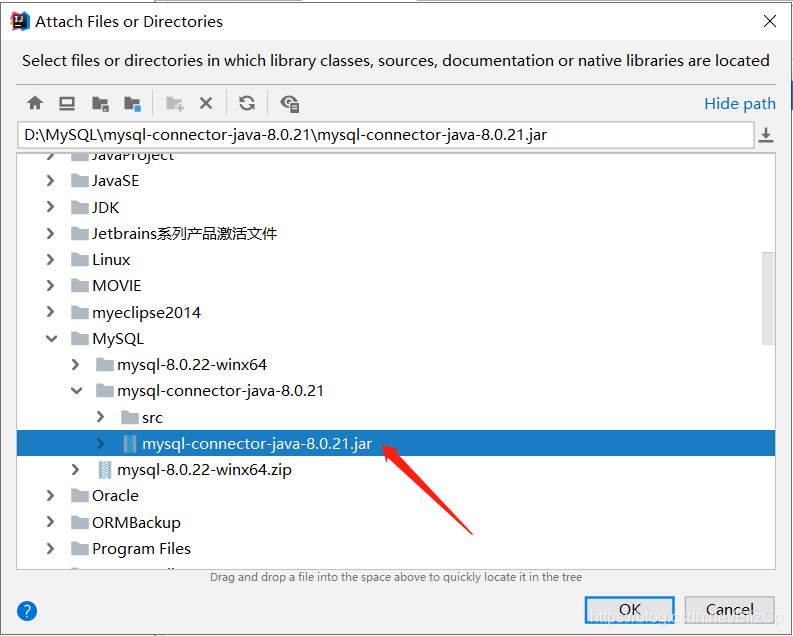Image resolution: width=793 pixels, height=636 pixels.
Task: Confirm with the OK button
Action: (x=629, y=610)
